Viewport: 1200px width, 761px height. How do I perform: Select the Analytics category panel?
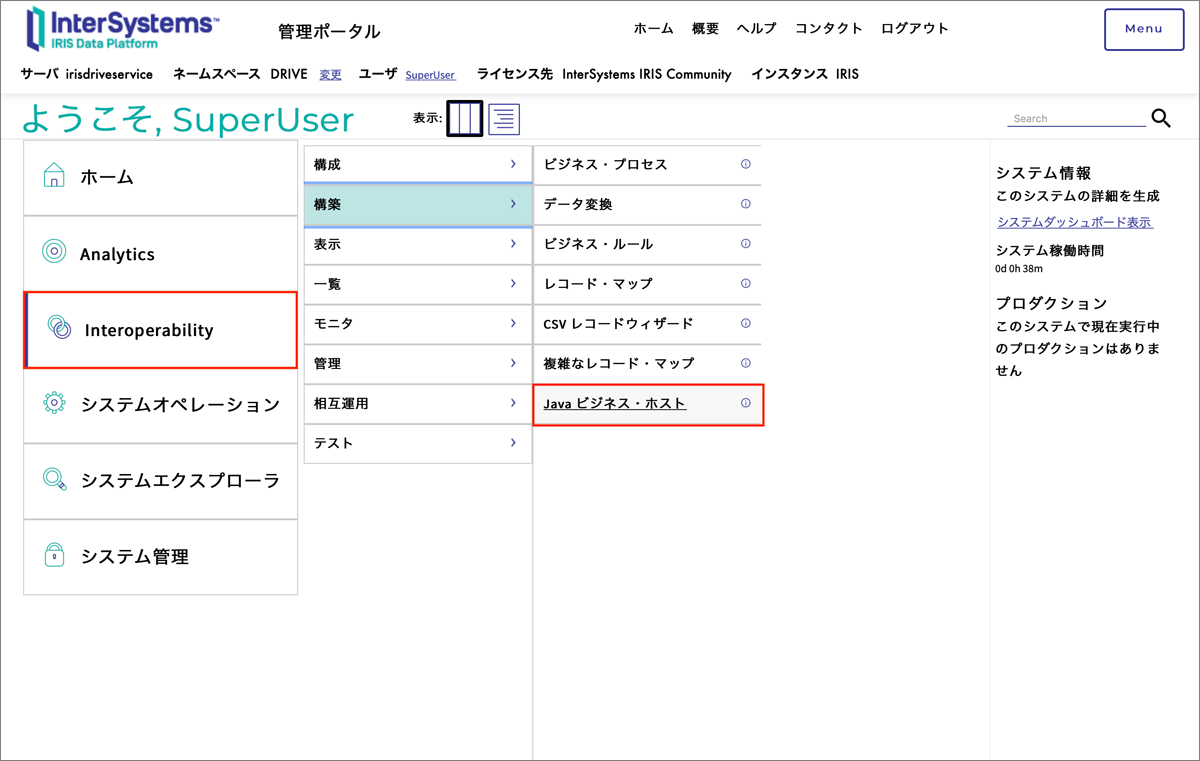point(161,253)
